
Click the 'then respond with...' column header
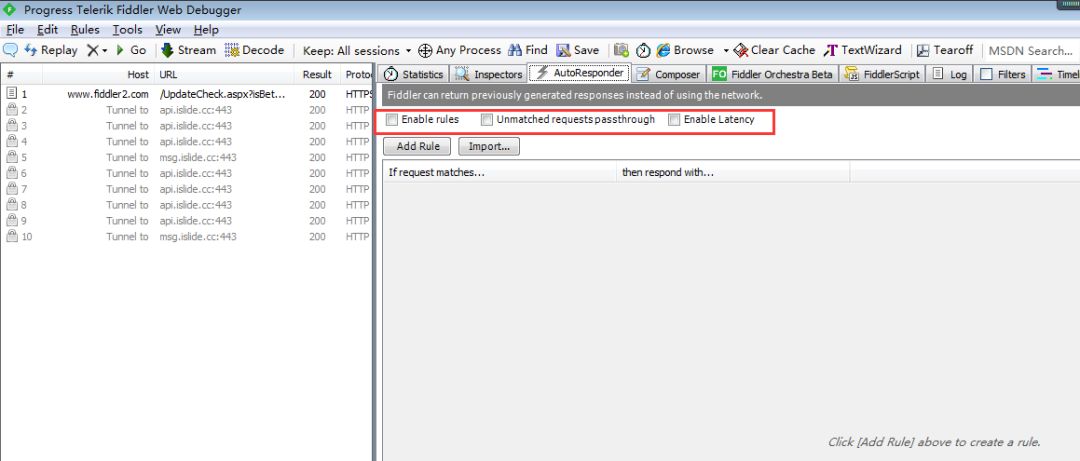733,172
